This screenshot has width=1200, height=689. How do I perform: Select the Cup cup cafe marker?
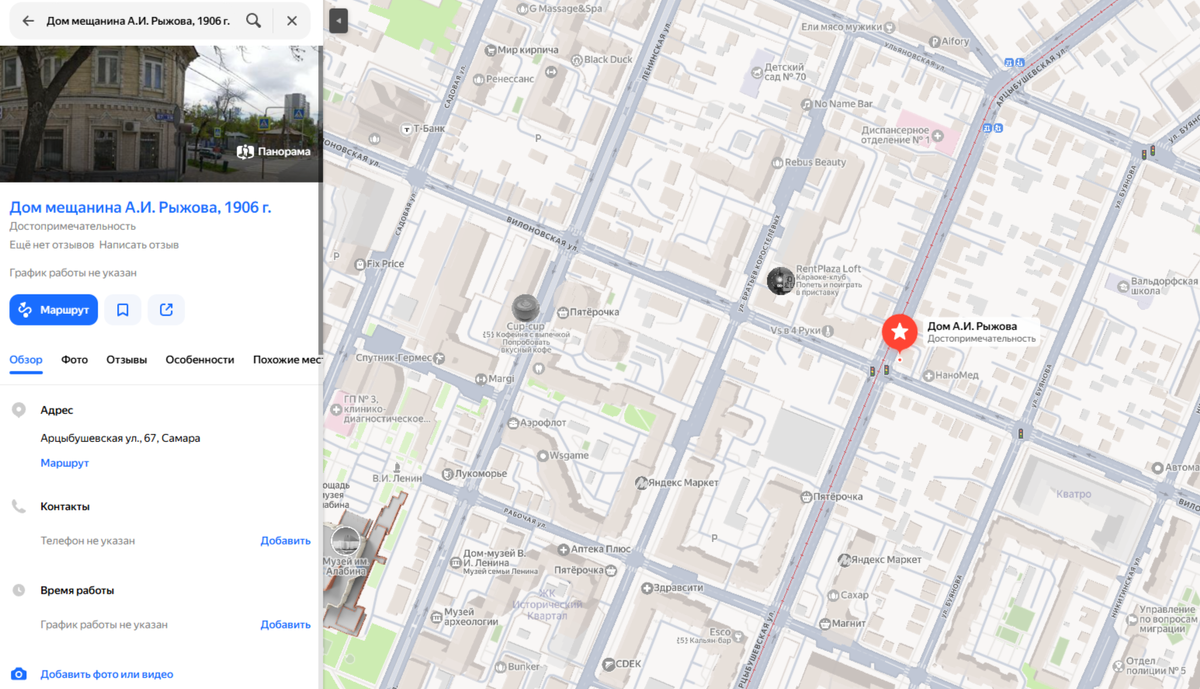pos(526,308)
